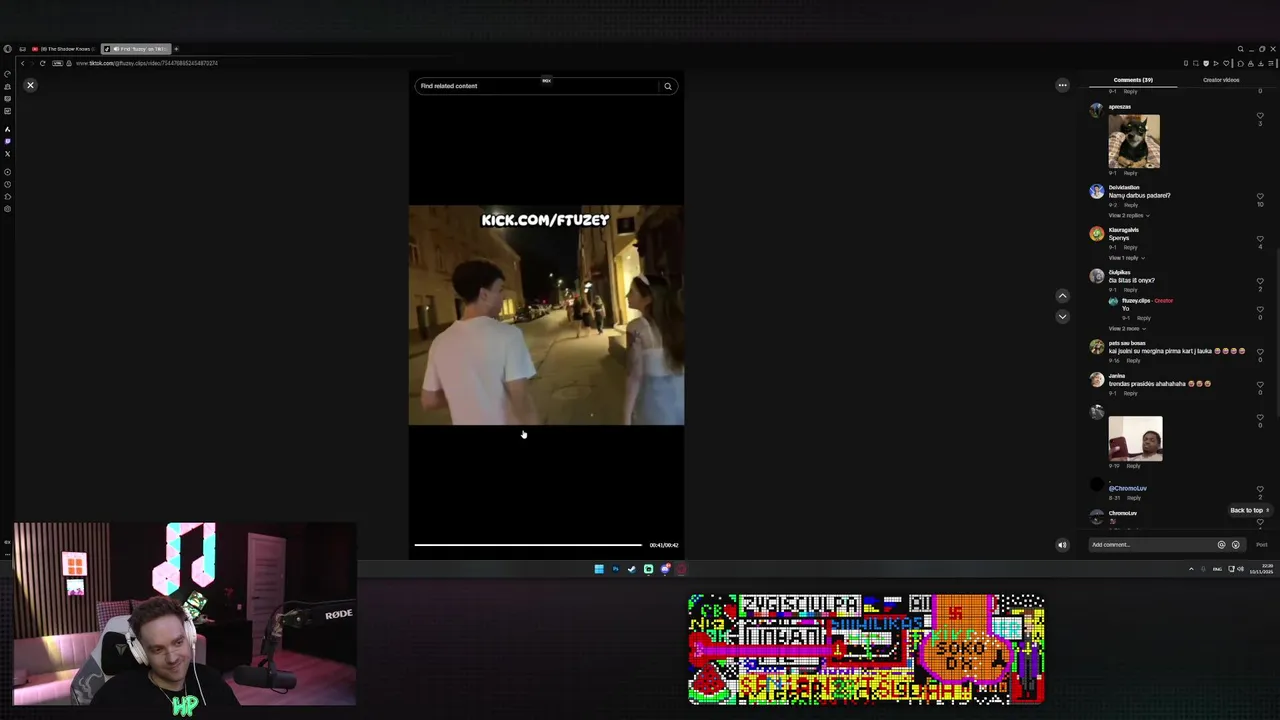Screen dimensions: 1280x720
Task: Close the TikTok video viewer with X
Action: click(x=30, y=85)
